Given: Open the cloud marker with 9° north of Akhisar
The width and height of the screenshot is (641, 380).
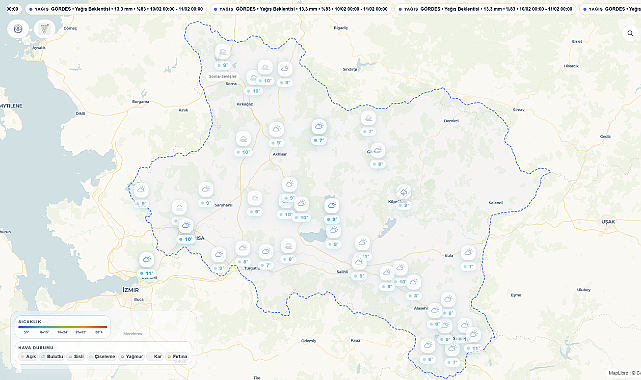Looking at the screenshot, I should (x=277, y=130).
